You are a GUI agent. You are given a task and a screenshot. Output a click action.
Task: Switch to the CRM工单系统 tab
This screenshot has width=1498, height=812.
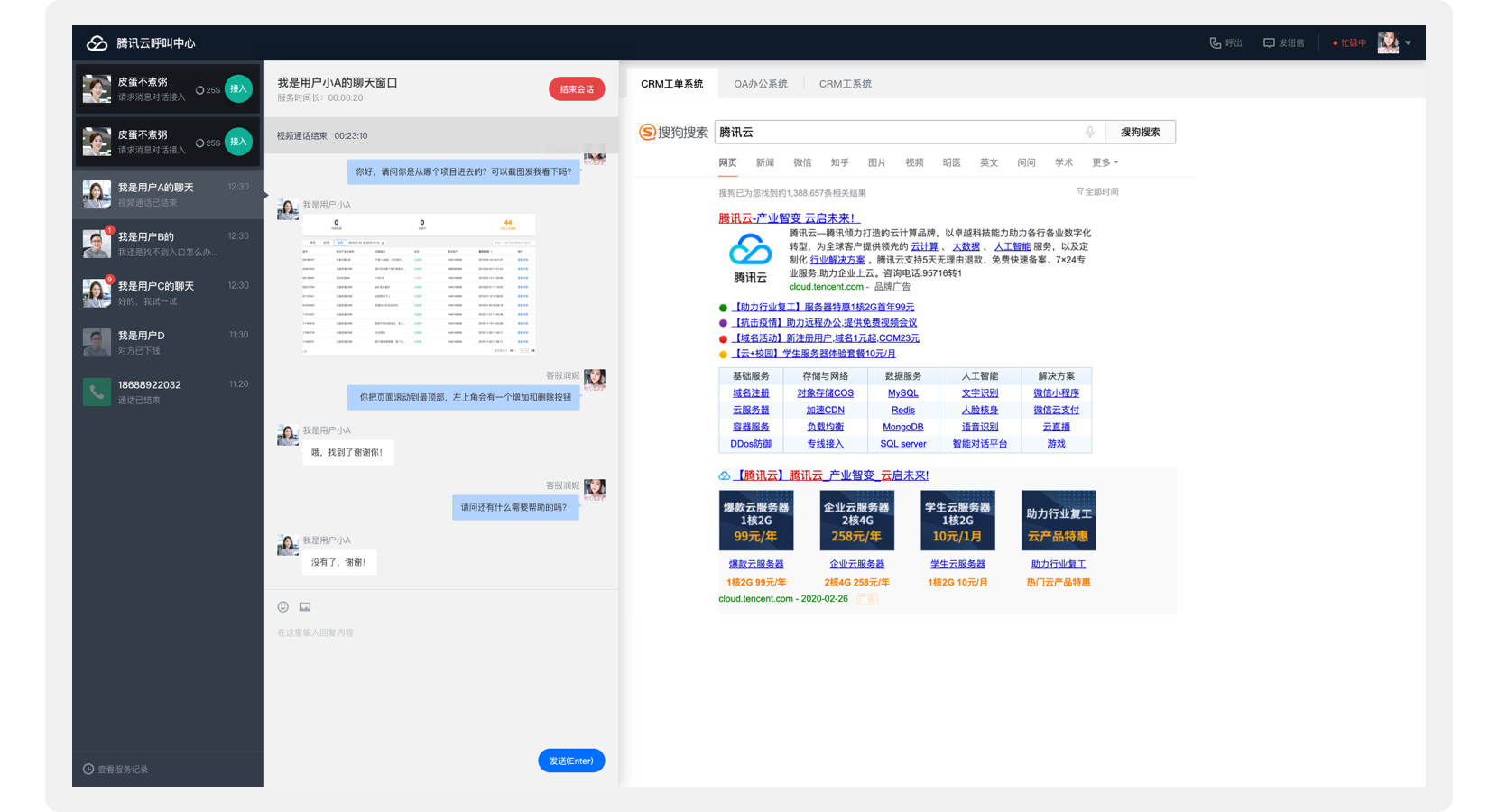tap(672, 84)
